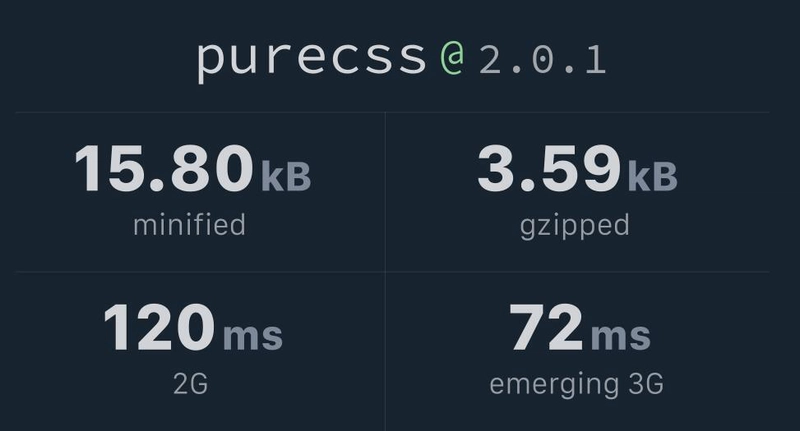The width and height of the screenshot is (800, 431).
Task: Click the purecss package name
Action: click(311, 60)
